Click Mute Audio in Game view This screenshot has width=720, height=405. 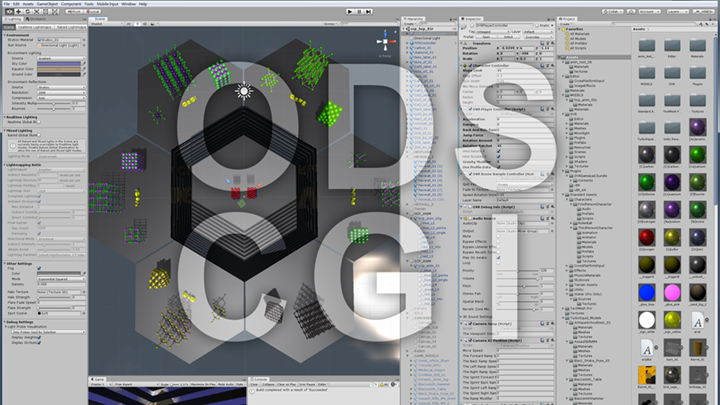point(226,384)
